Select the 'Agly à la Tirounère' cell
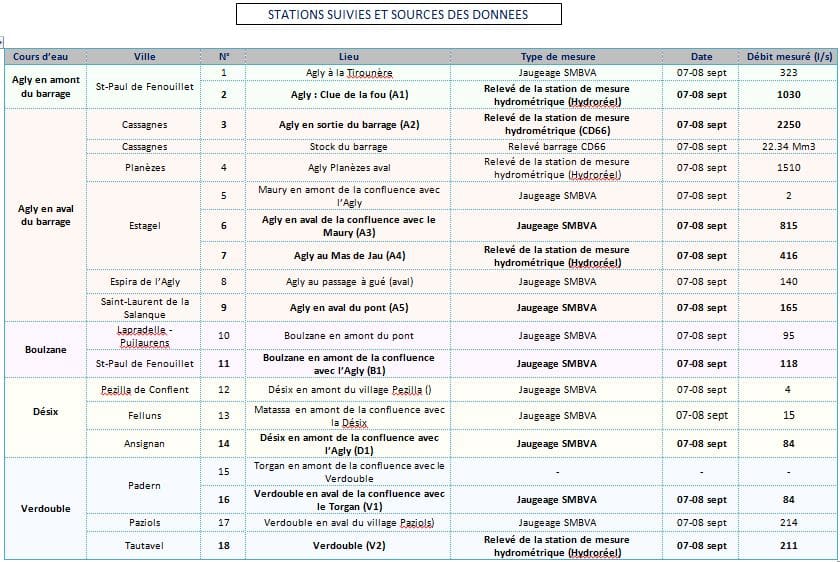This screenshot has width=840, height=562. point(349,73)
